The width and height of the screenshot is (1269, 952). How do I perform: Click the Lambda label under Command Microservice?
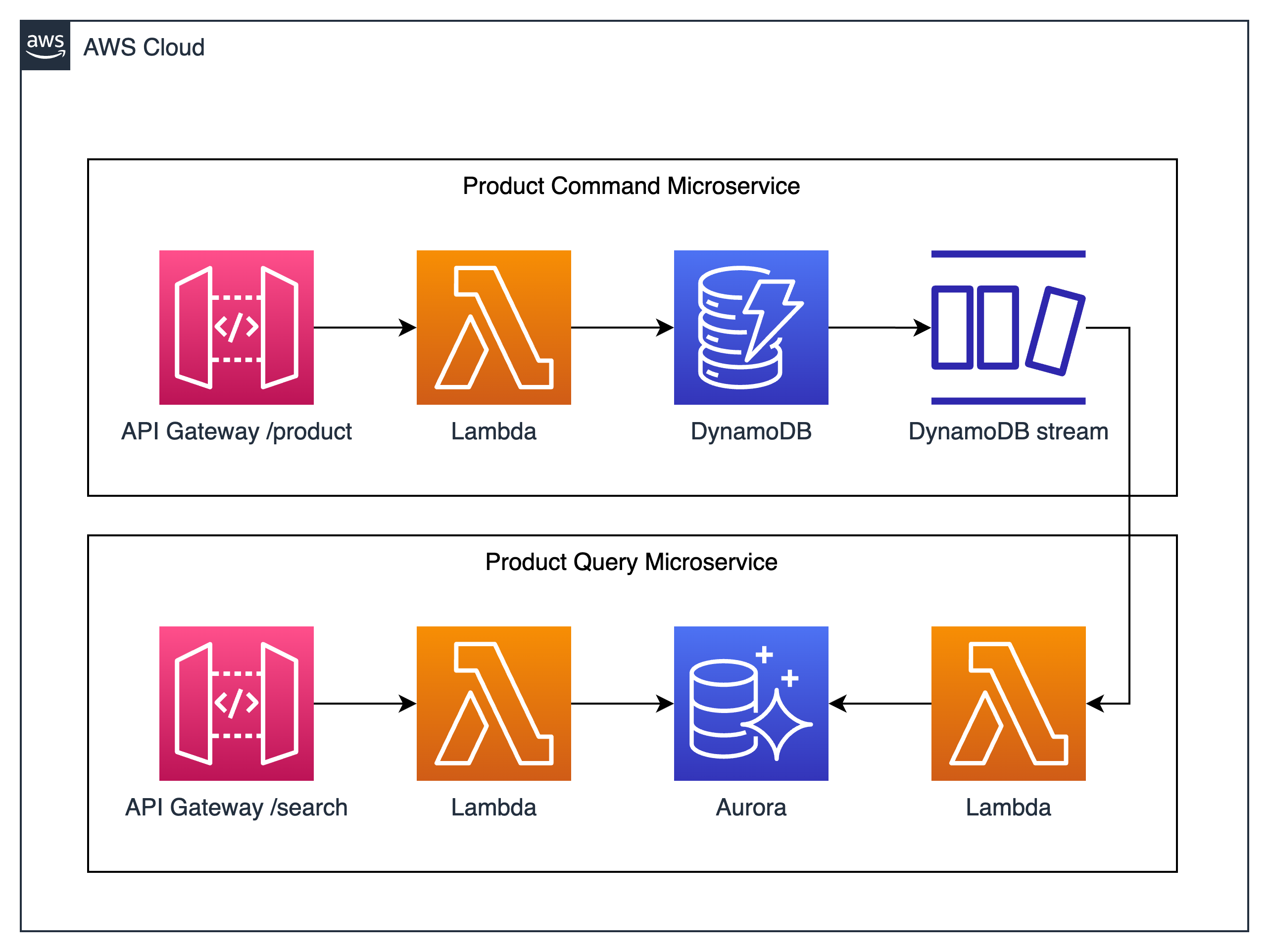(494, 431)
